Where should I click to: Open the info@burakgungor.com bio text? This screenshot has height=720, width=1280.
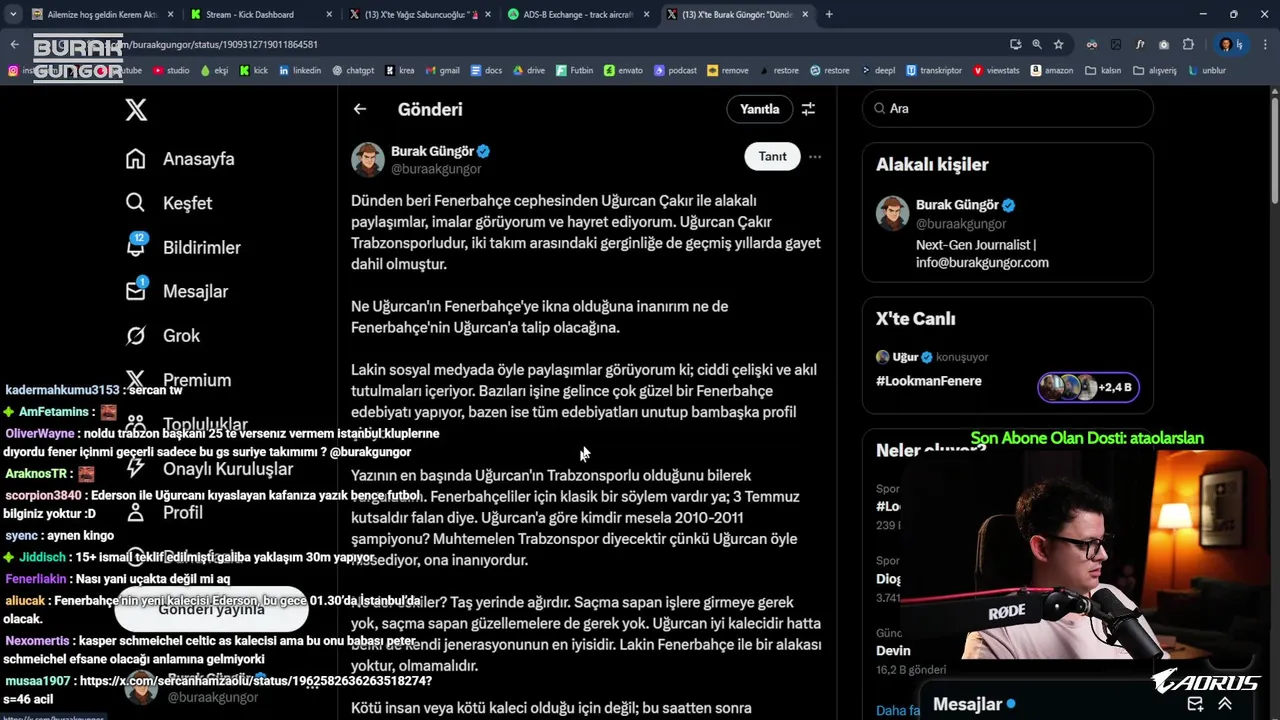pyautogui.click(x=982, y=262)
